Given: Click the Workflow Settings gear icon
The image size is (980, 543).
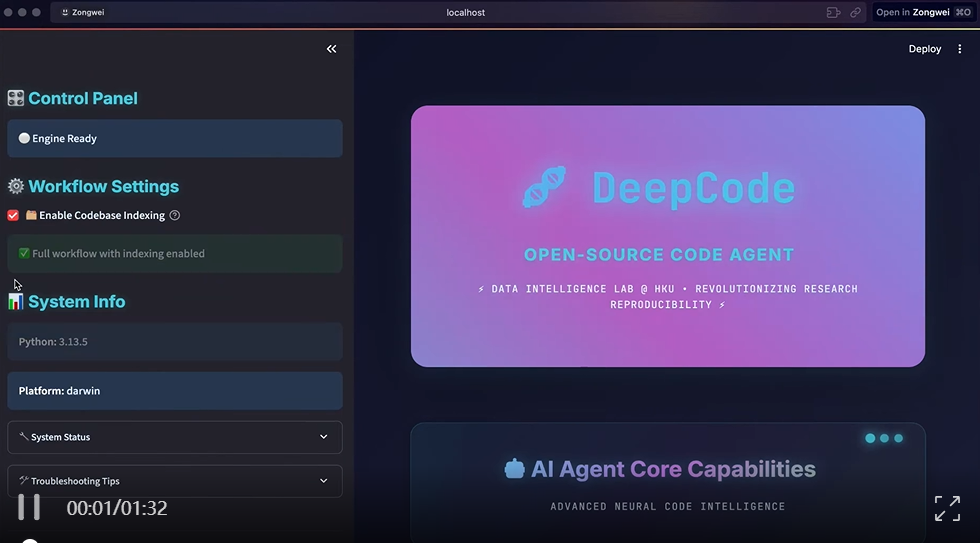Looking at the screenshot, I should 16,186.
